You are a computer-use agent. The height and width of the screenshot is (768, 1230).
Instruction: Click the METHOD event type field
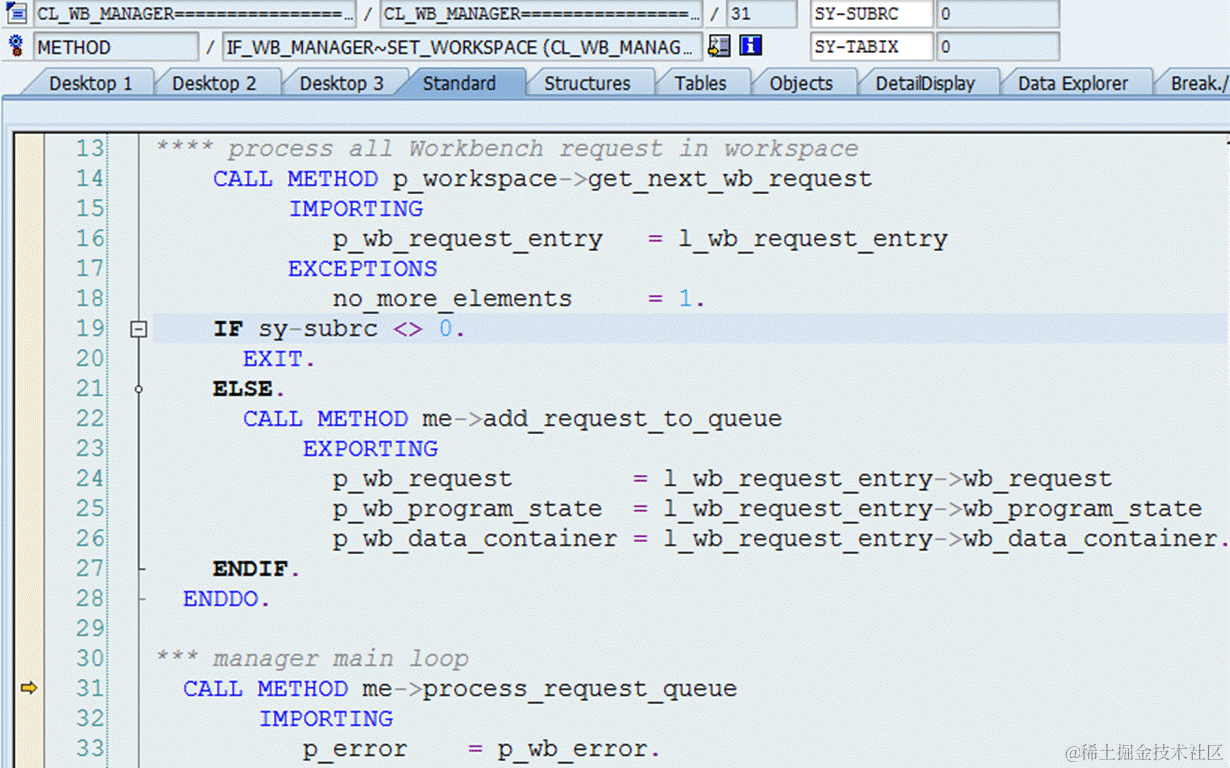115,46
